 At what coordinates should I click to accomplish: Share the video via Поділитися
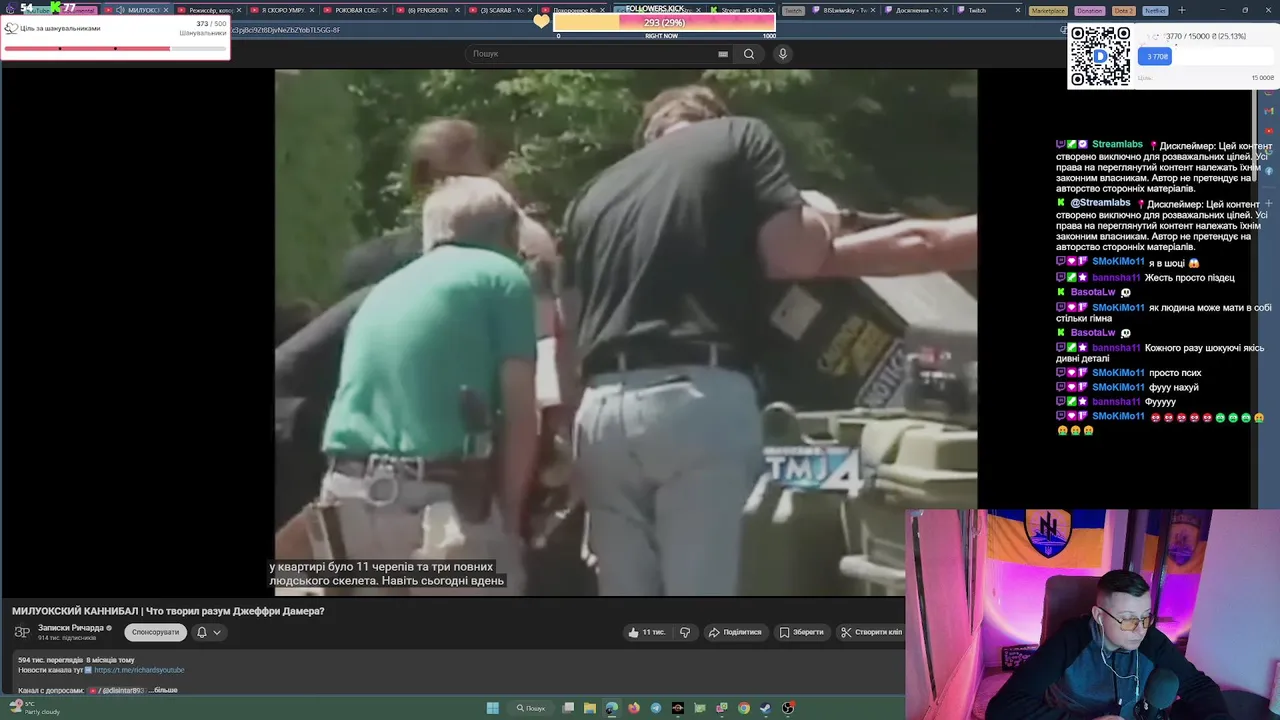pos(735,632)
